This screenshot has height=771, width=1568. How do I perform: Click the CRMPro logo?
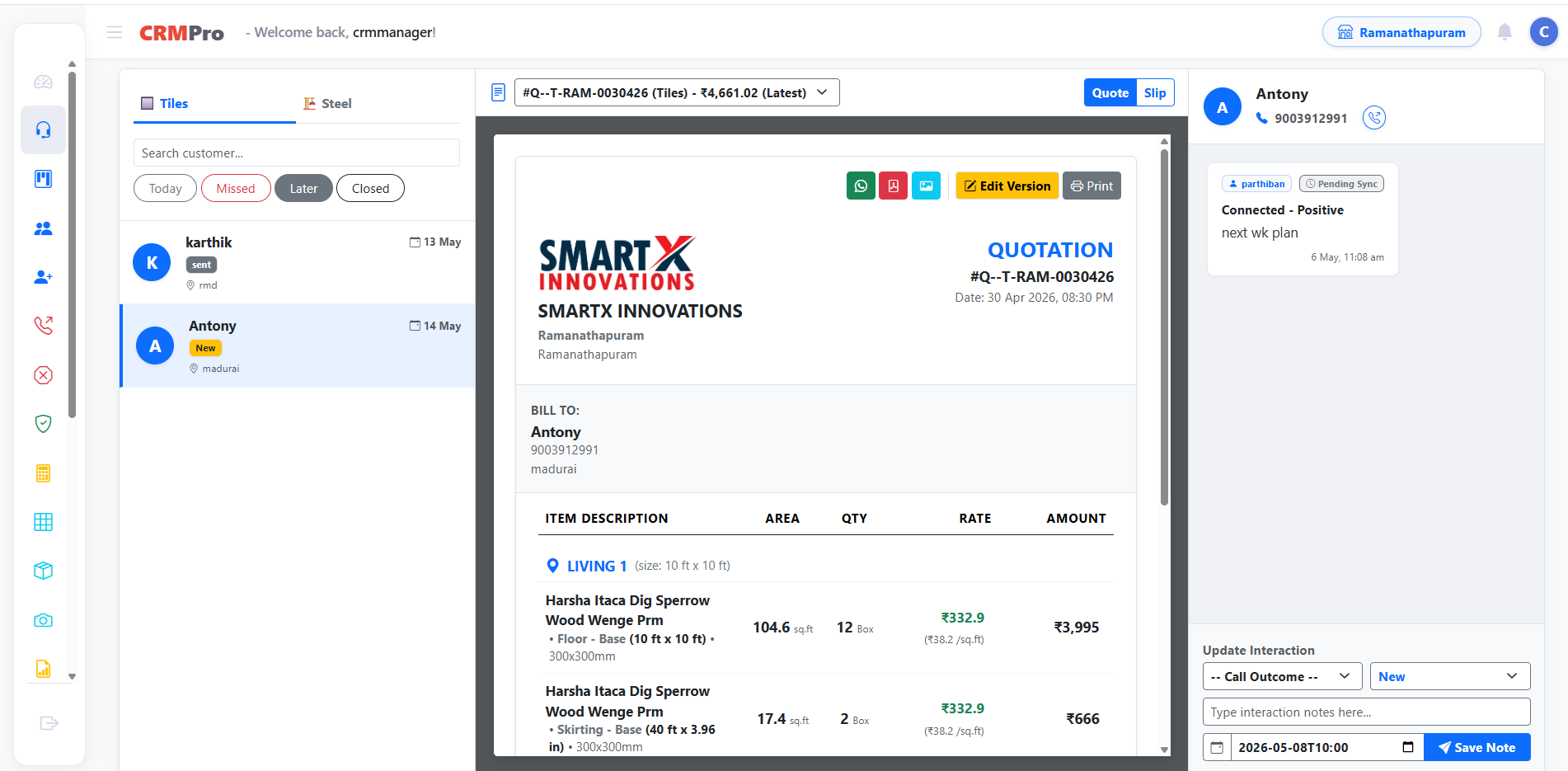click(181, 33)
